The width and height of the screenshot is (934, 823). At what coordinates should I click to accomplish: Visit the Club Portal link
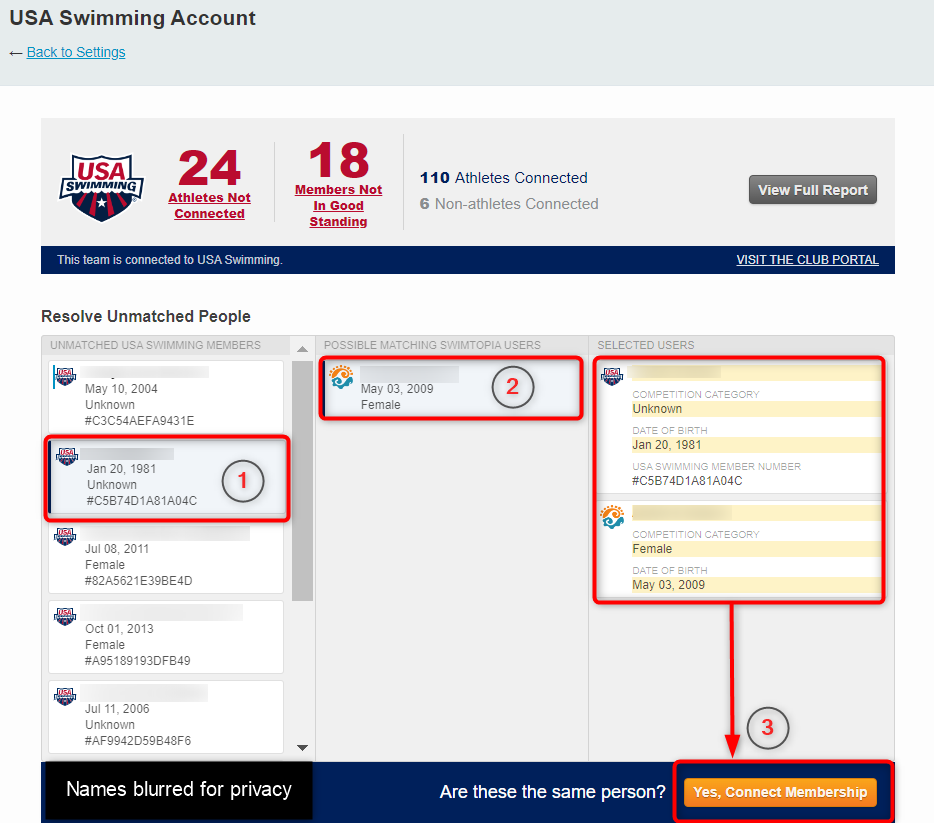[x=807, y=260]
